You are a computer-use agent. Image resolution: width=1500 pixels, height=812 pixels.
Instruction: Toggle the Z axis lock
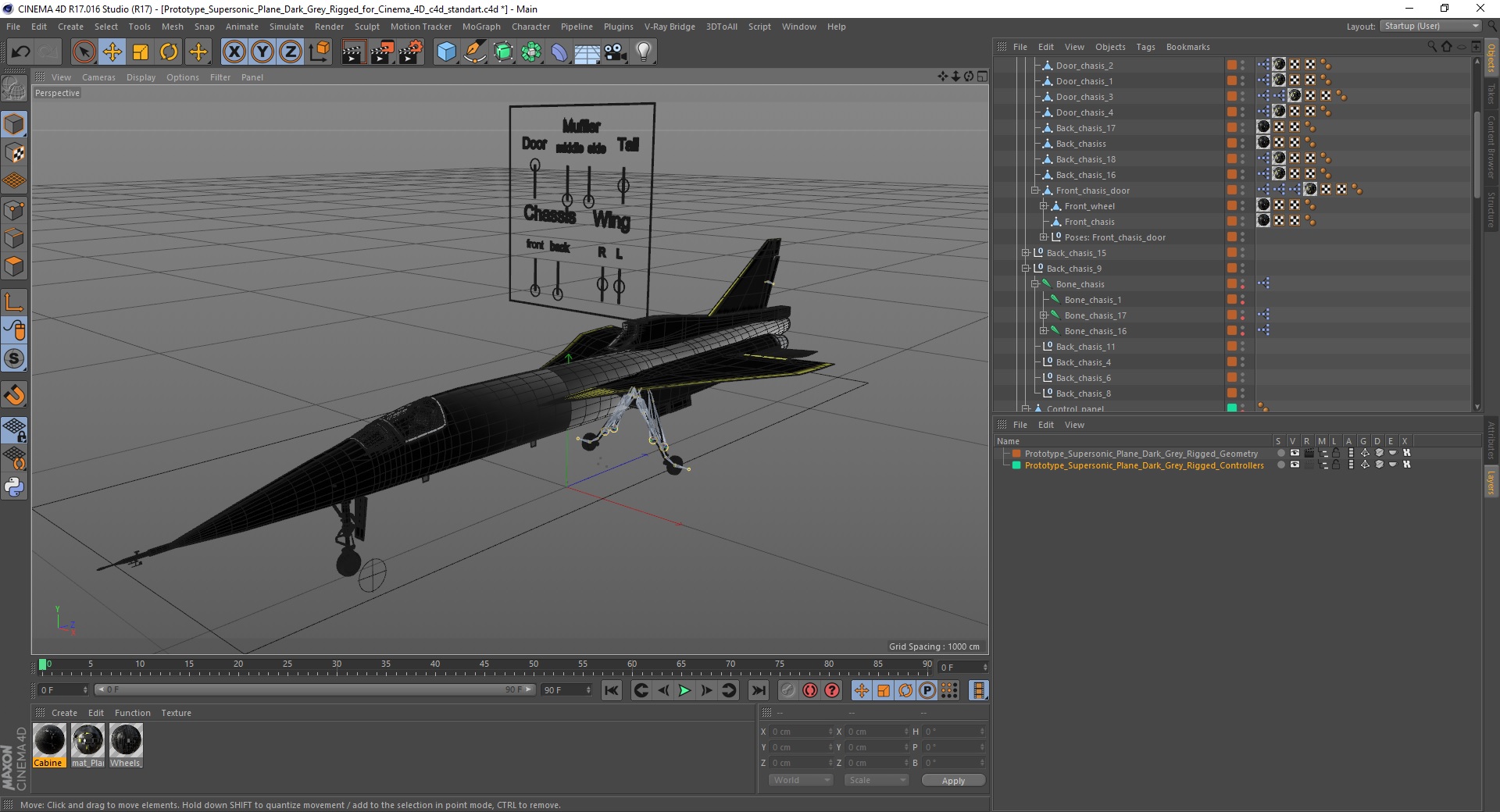(x=291, y=52)
